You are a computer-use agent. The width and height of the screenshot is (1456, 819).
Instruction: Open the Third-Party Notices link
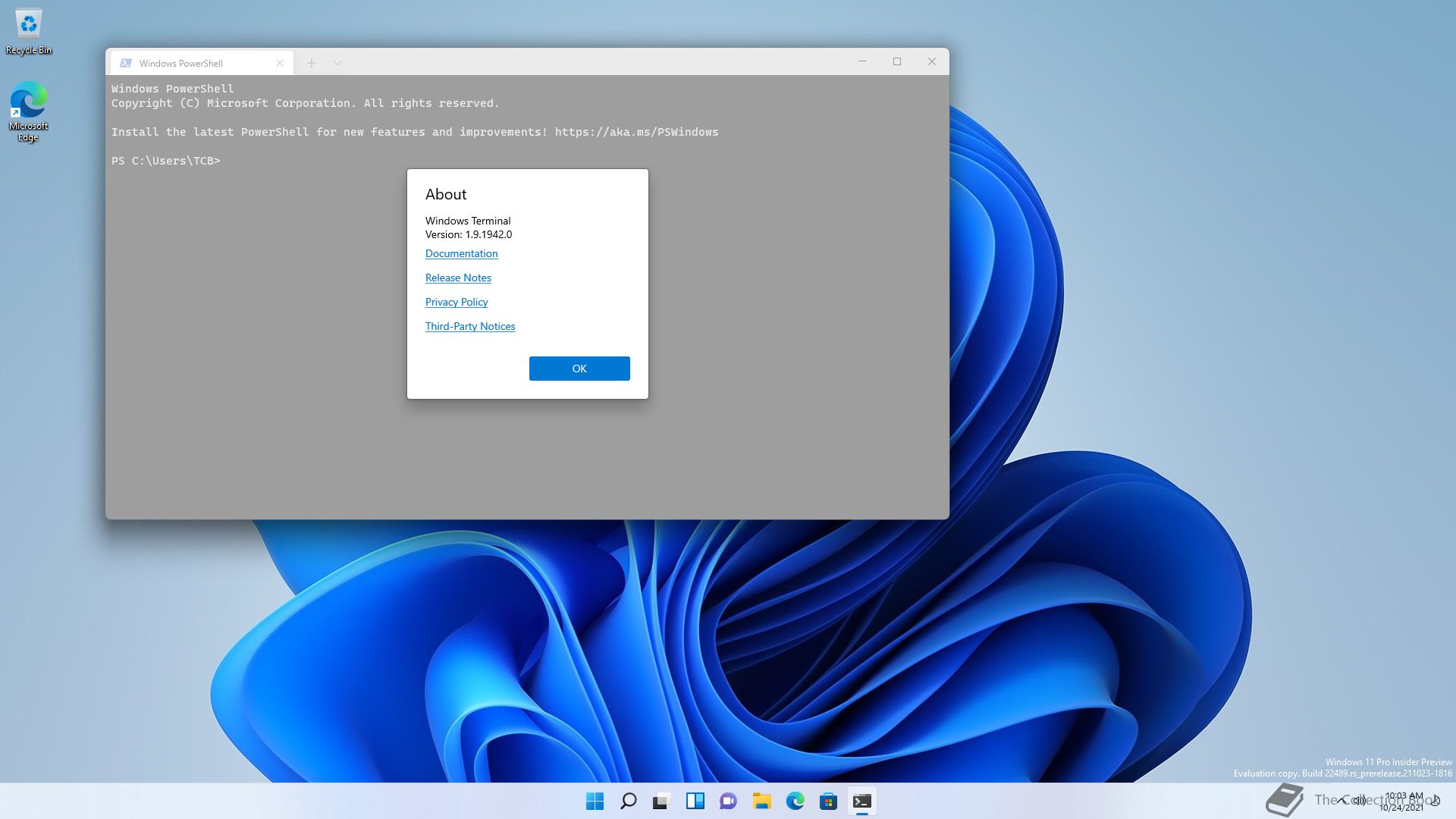[470, 326]
